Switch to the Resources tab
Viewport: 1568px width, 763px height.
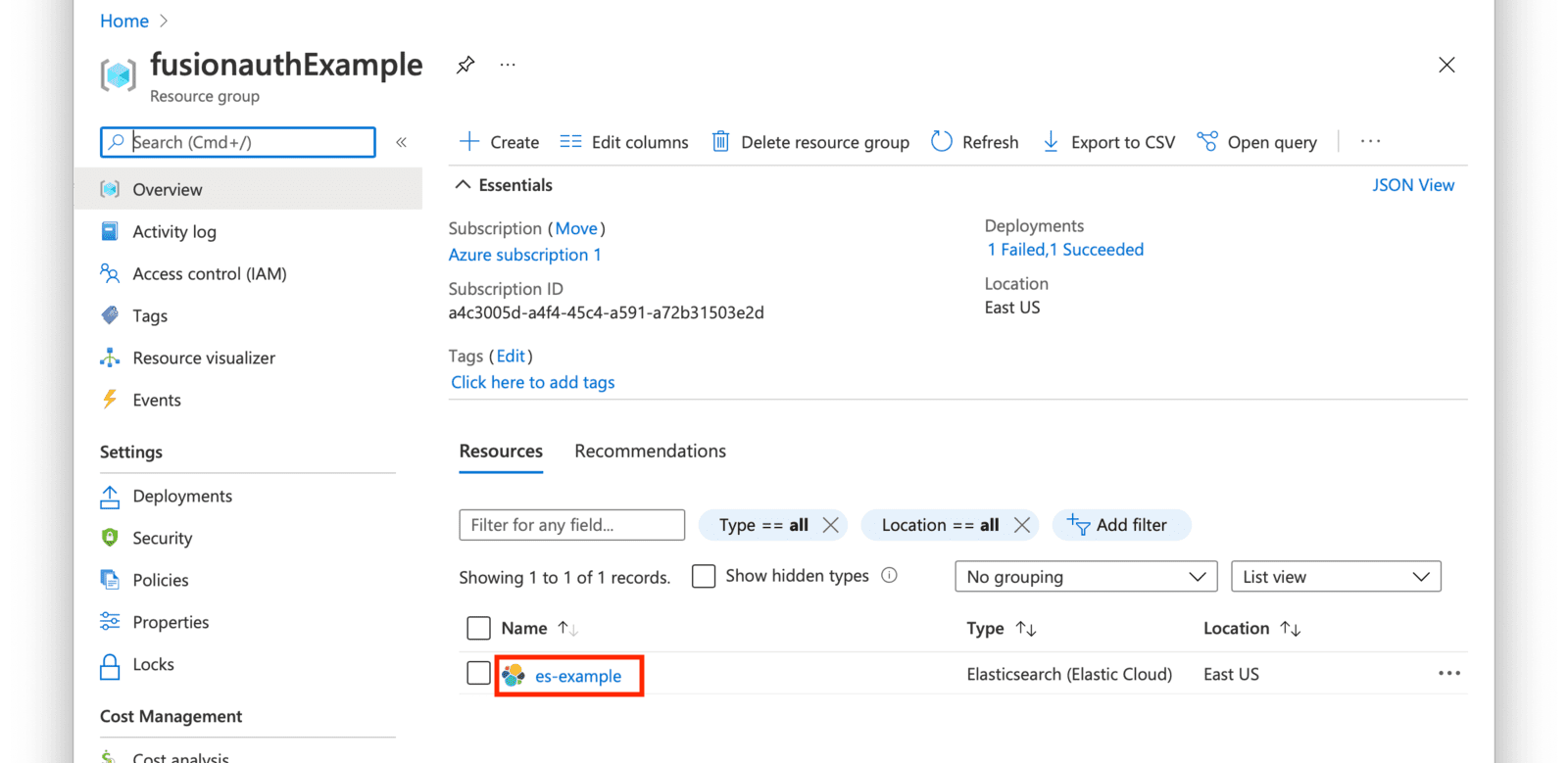pos(501,452)
